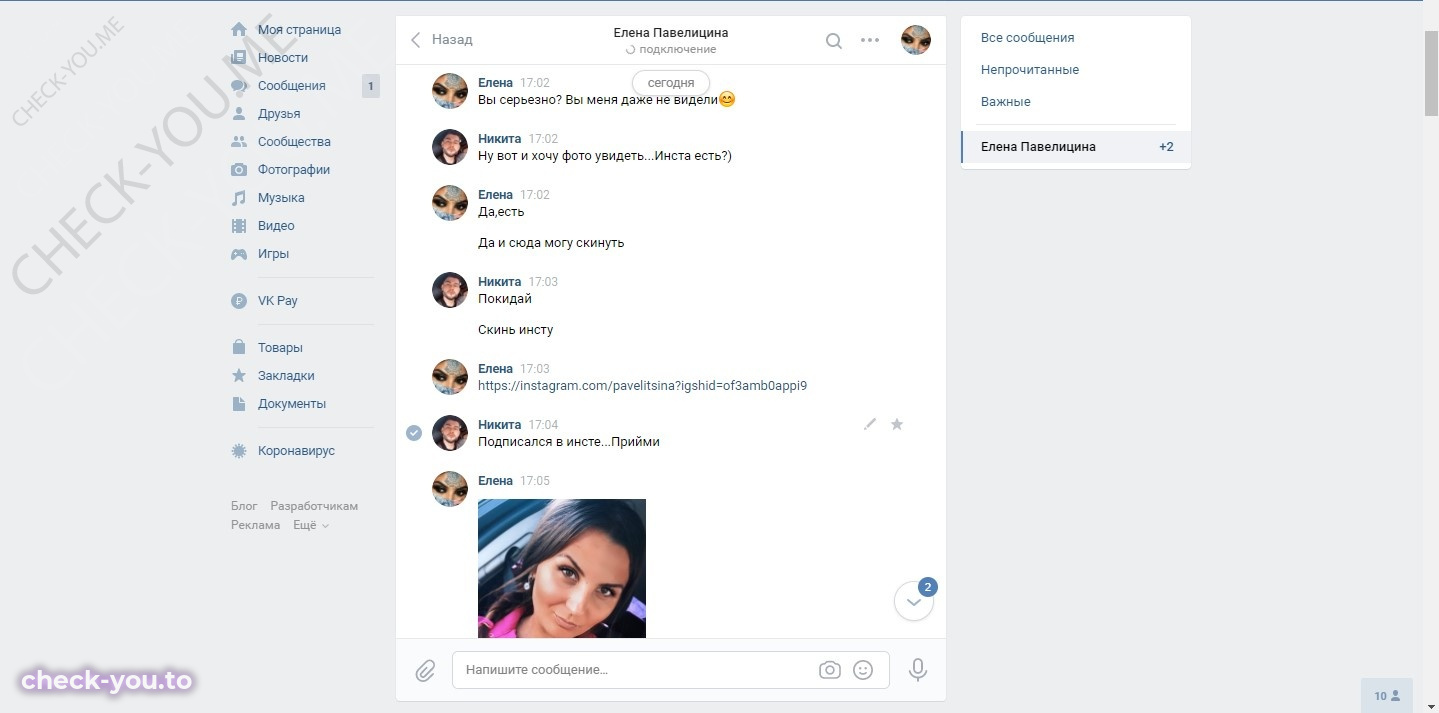1439x713 pixels.
Task: Click Елена Павелицина name in chat header
Action: (x=671, y=33)
